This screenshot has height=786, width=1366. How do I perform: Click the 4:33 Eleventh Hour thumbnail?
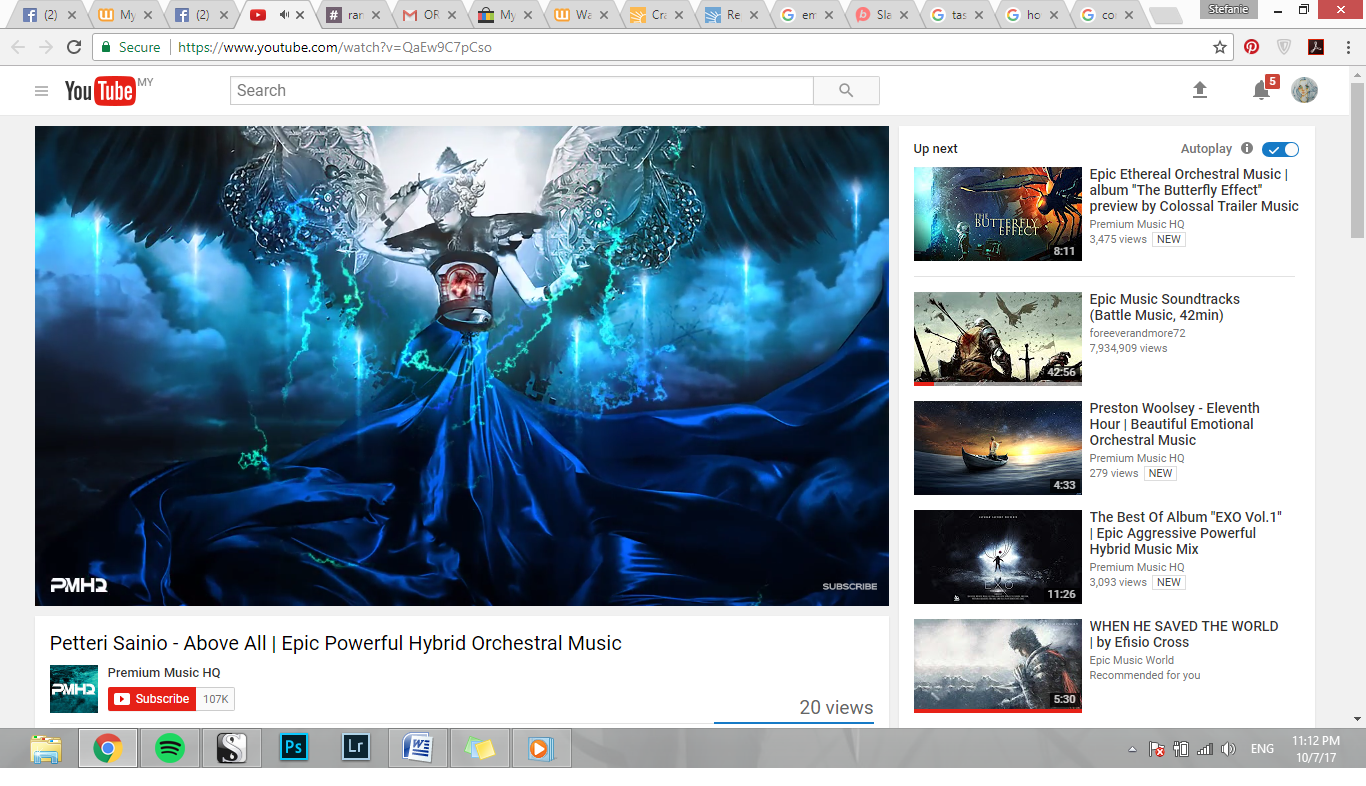pyautogui.click(x=998, y=448)
